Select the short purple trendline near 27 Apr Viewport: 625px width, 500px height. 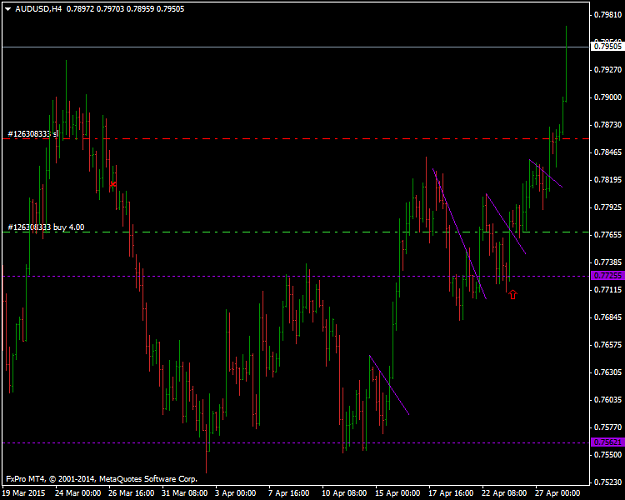(546, 173)
